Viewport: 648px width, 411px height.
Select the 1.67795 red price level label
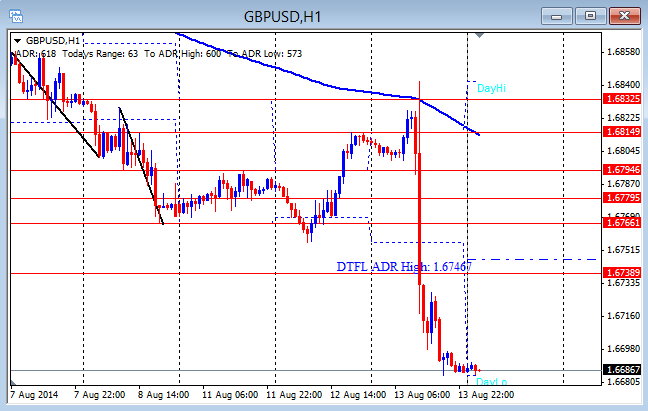coord(623,198)
